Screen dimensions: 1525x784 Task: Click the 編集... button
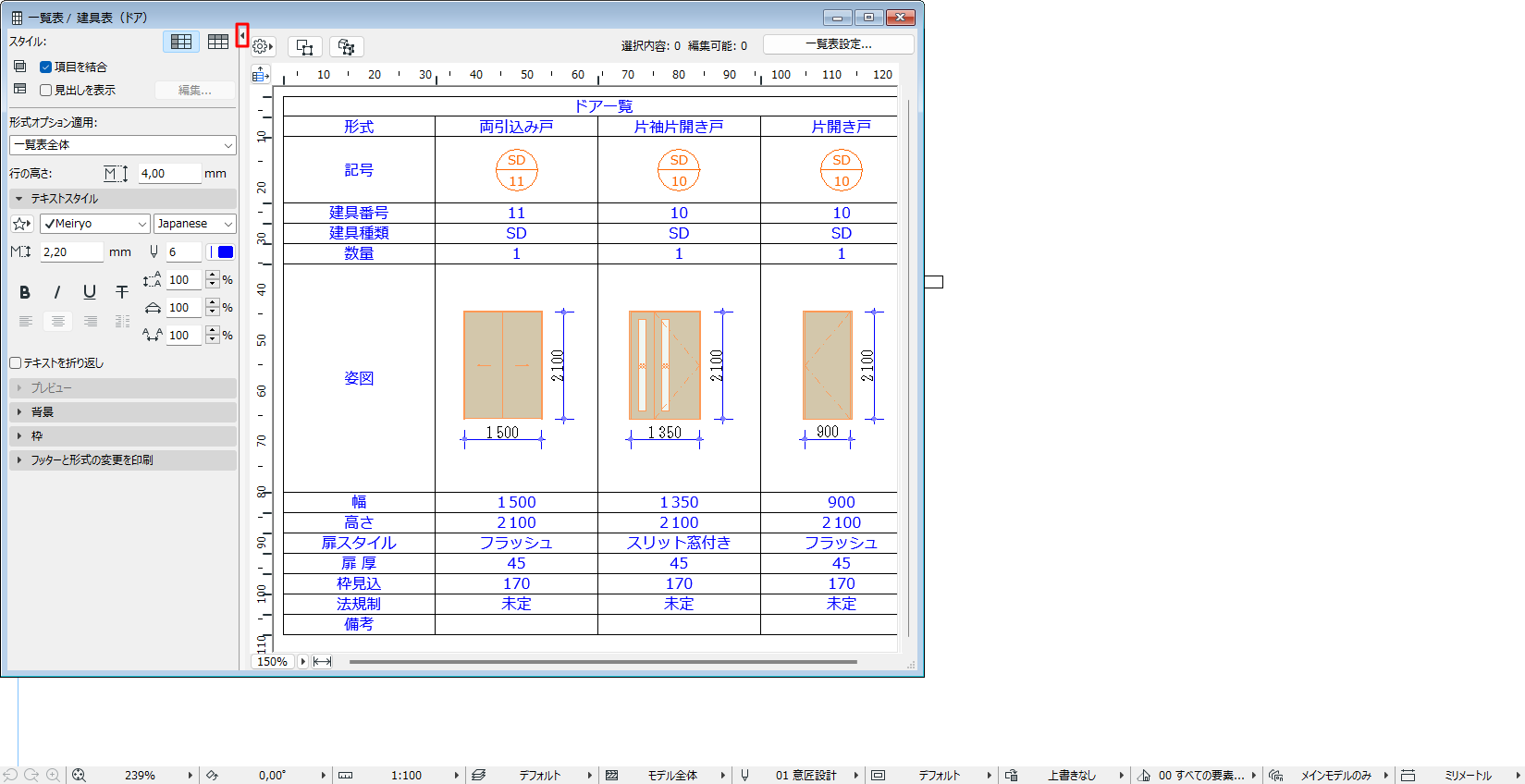(195, 90)
